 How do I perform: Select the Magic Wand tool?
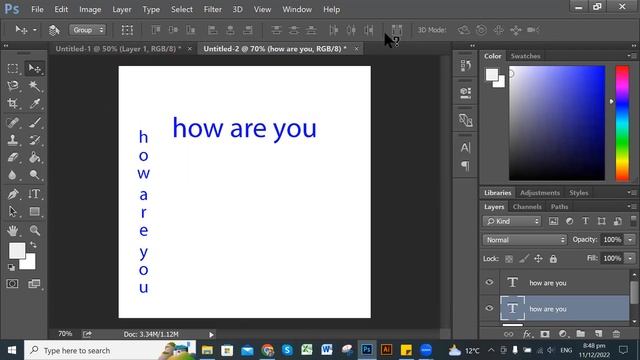35,86
